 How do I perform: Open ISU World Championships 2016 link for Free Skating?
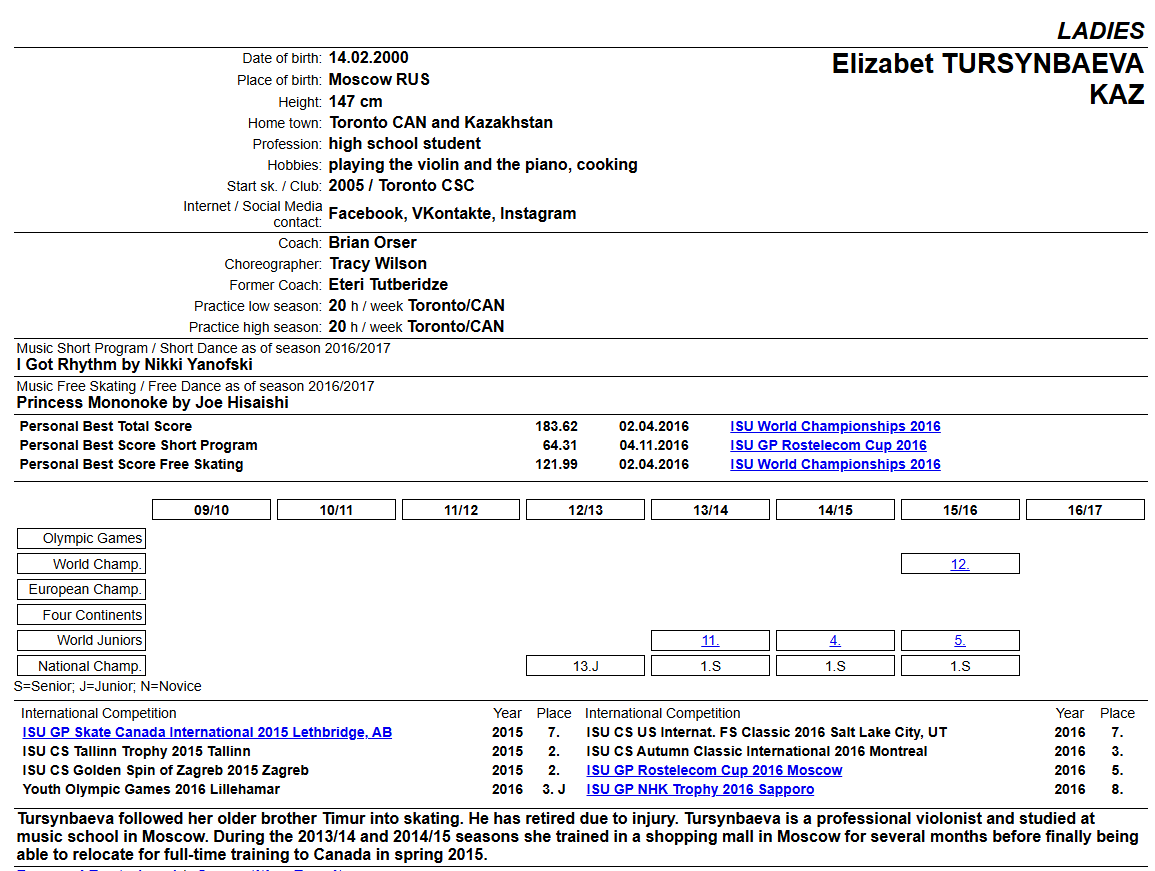pyautogui.click(x=835, y=464)
